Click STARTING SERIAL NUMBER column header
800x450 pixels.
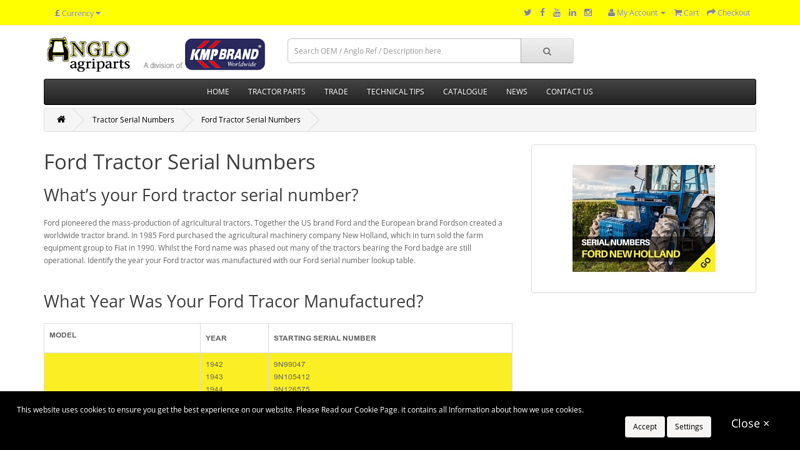324,338
